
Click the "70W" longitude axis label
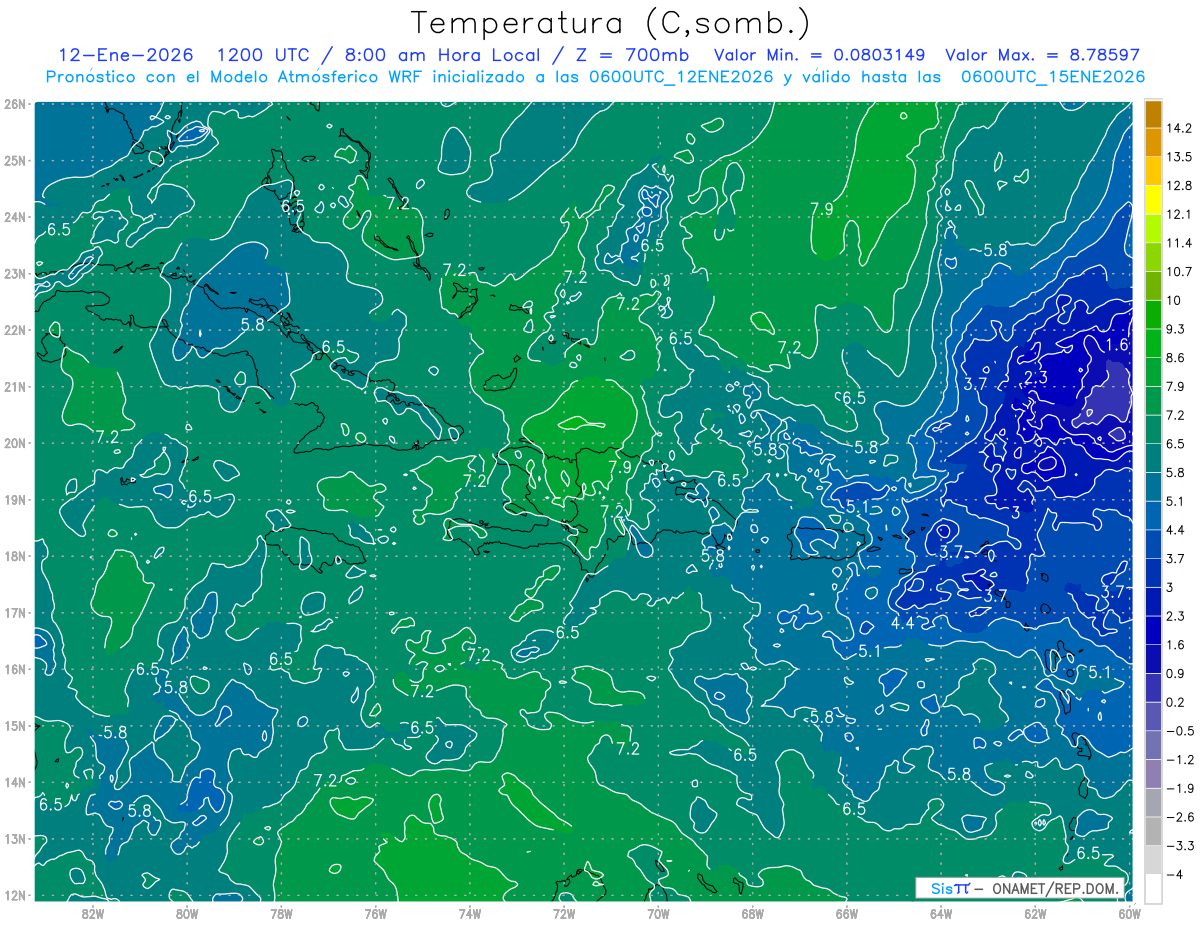click(658, 914)
